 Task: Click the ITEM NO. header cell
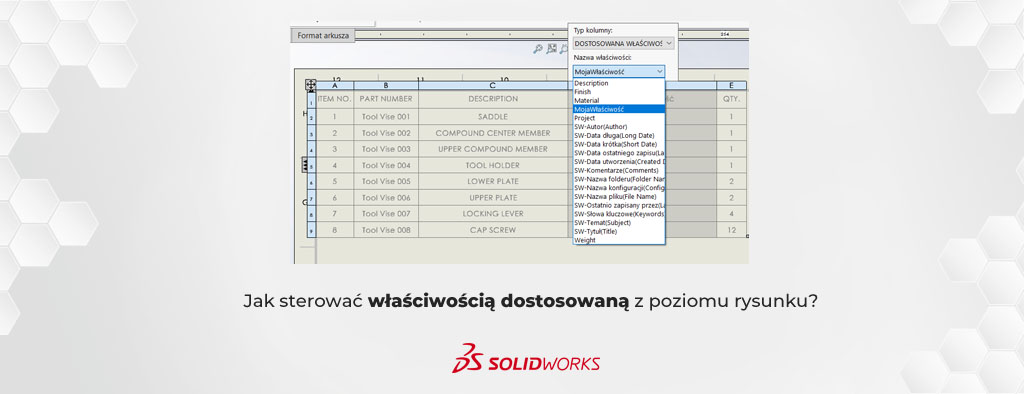(x=335, y=99)
